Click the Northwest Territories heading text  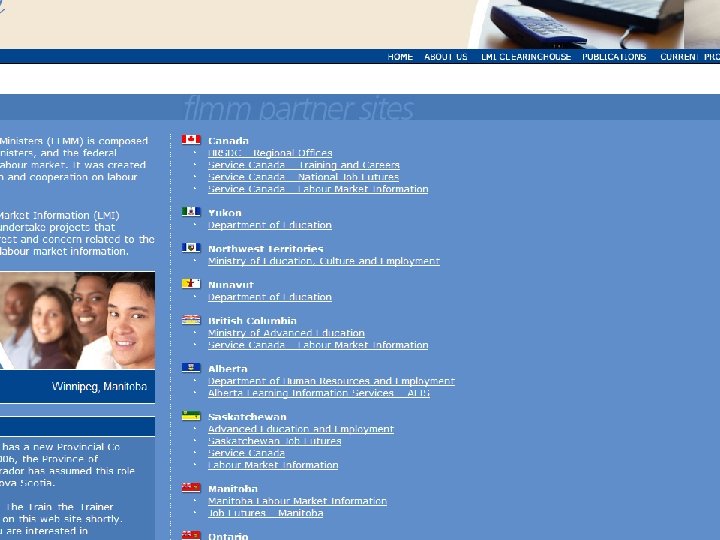pyautogui.click(x=266, y=249)
